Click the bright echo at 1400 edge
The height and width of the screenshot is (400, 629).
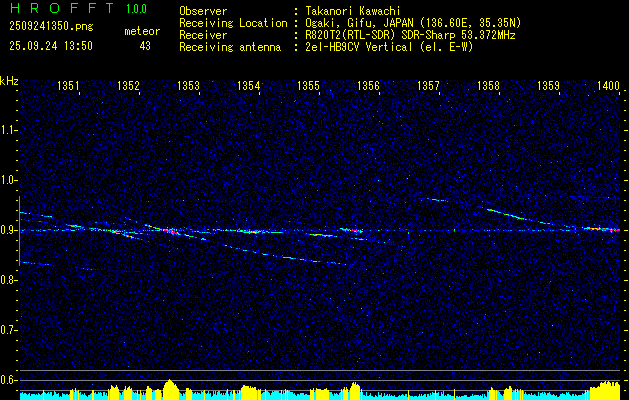coord(603,229)
